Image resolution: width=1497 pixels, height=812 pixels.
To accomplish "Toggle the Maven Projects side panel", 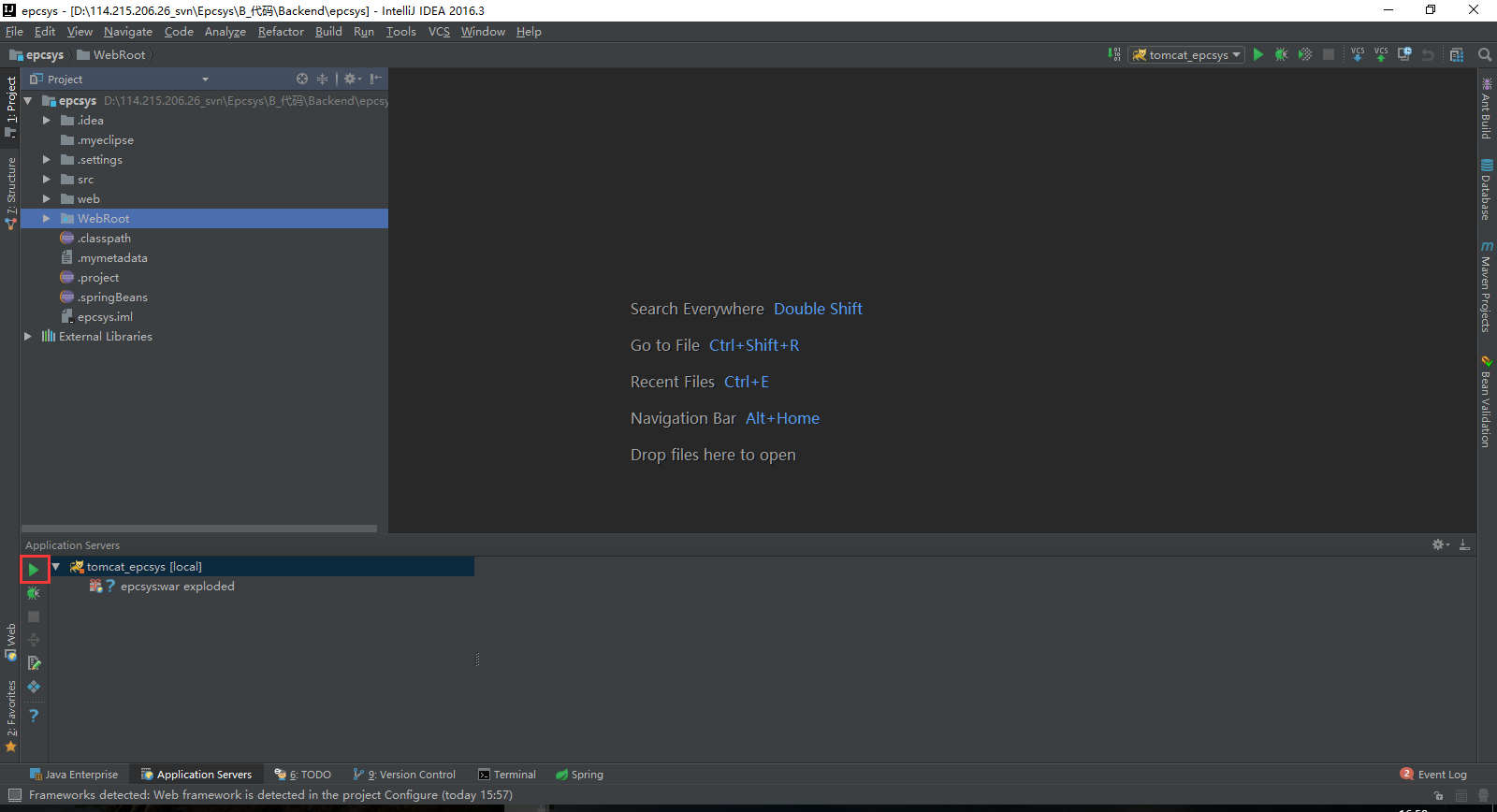I will 1486,287.
